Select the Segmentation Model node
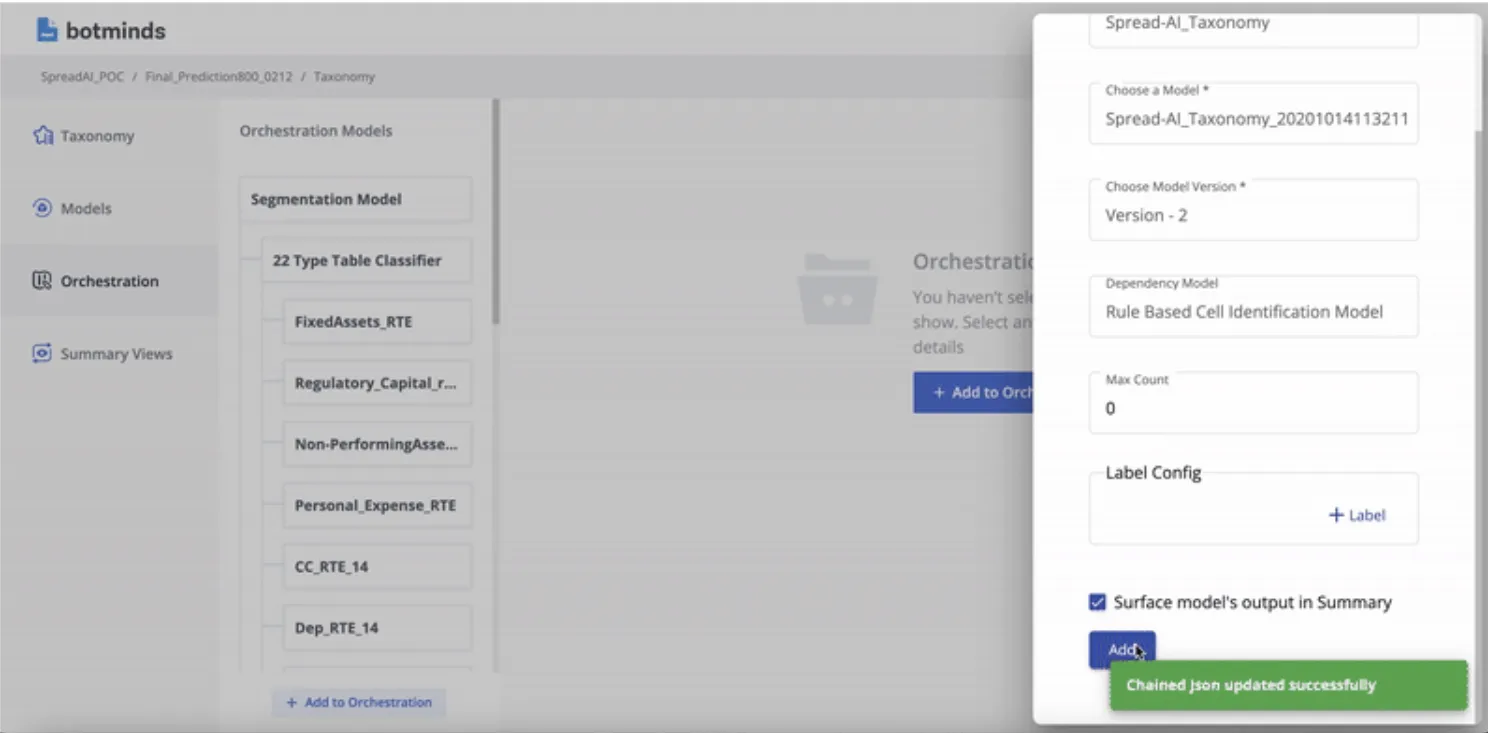Viewport: 1488px width, 733px height. point(355,199)
